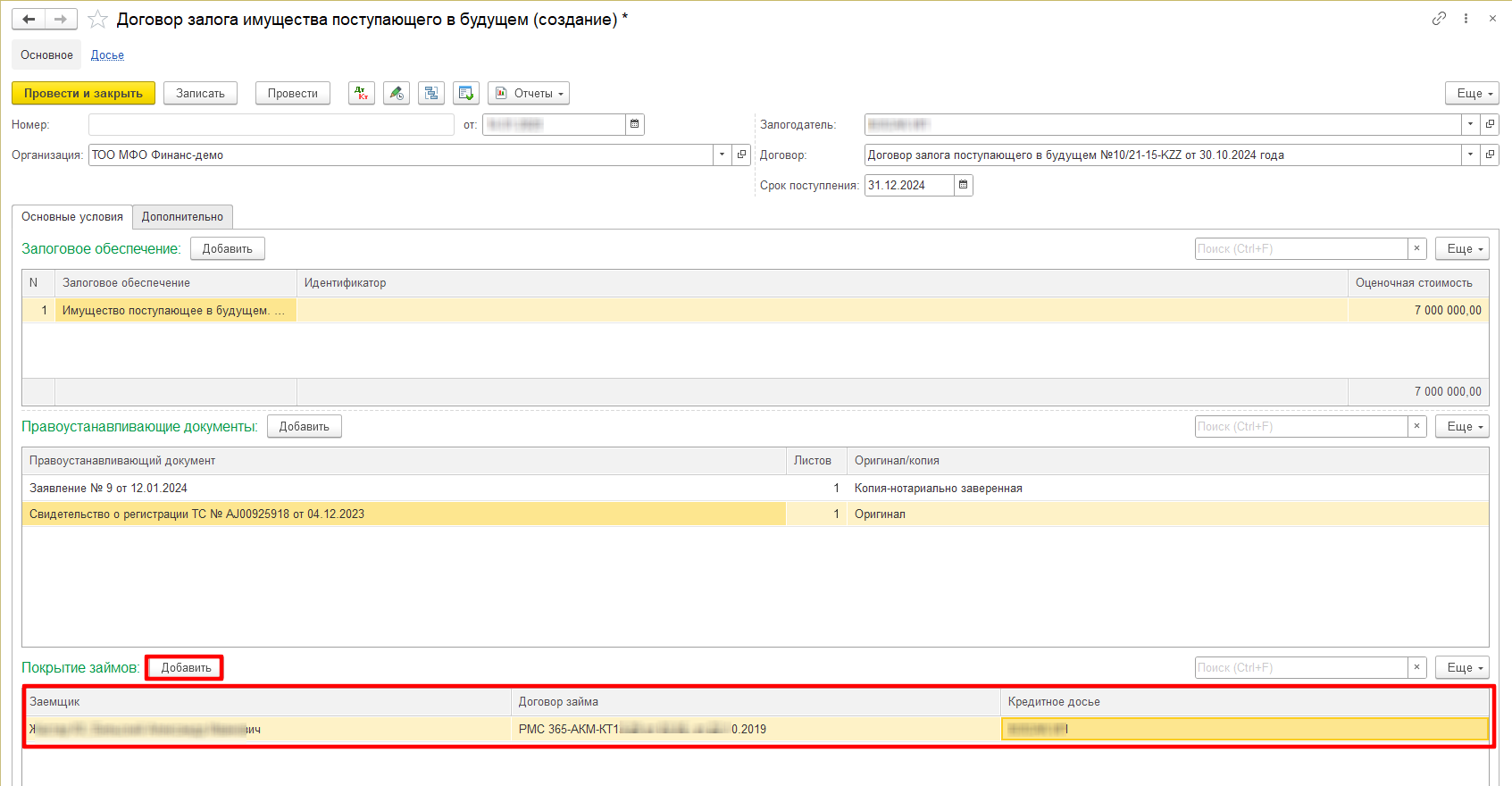Click the Копия-нотариально заверенная cell
This screenshot has height=786, width=1512.
[x=1167, y=488]
